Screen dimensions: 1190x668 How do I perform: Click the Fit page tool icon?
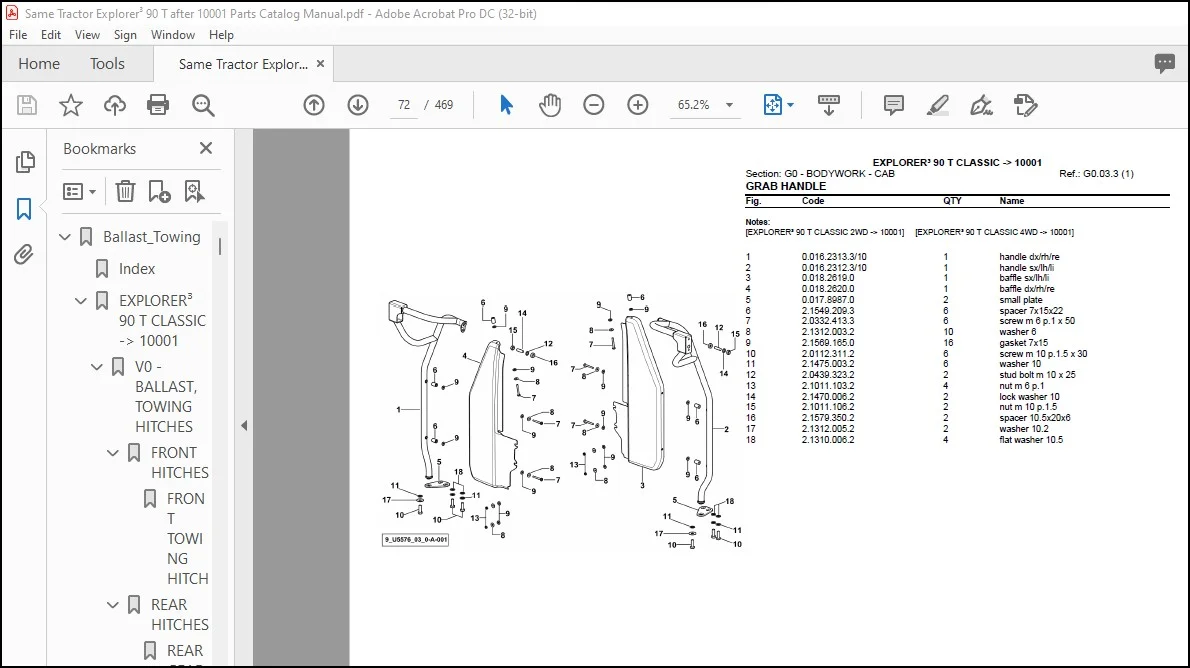[773, 105]
